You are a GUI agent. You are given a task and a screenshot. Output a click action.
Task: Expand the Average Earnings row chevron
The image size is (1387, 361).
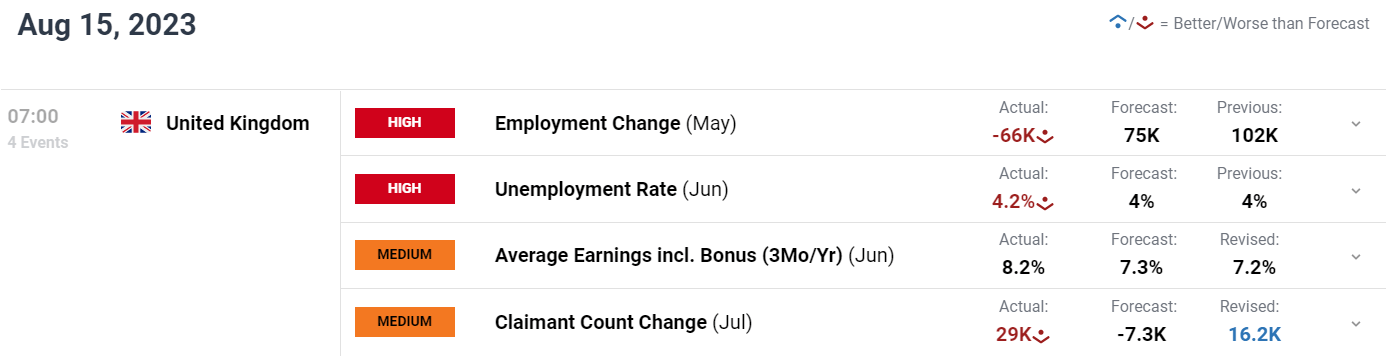point(1356,256)
